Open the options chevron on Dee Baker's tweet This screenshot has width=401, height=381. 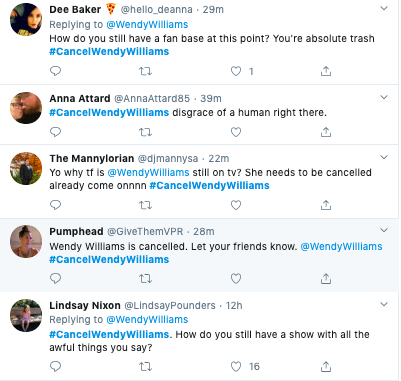384,8
